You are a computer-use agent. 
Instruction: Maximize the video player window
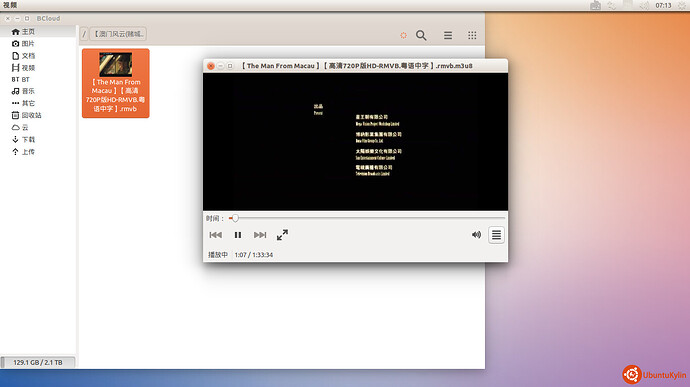click(x=230, y=66)
